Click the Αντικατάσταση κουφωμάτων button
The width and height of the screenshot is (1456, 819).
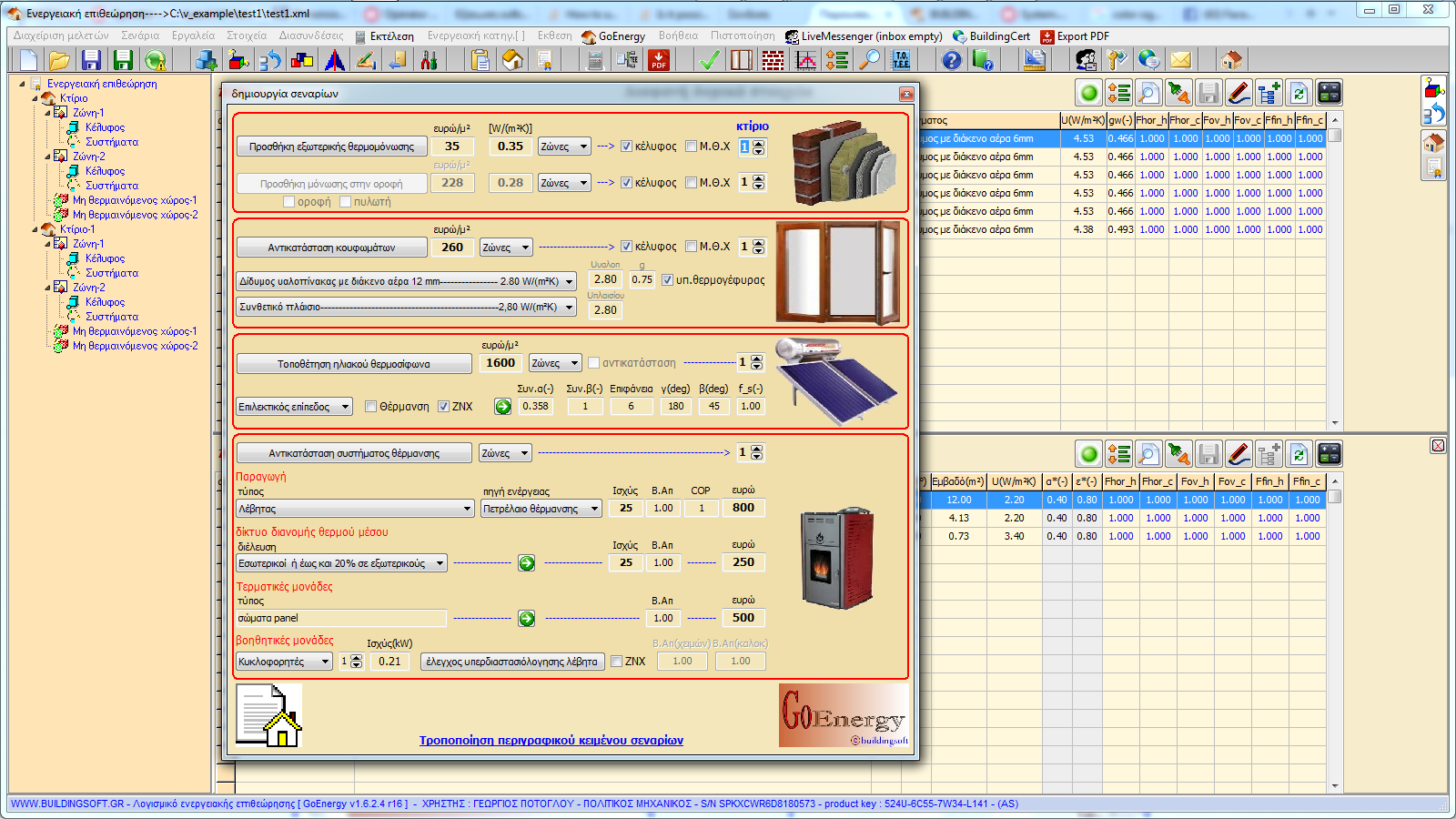pos(331,248)
